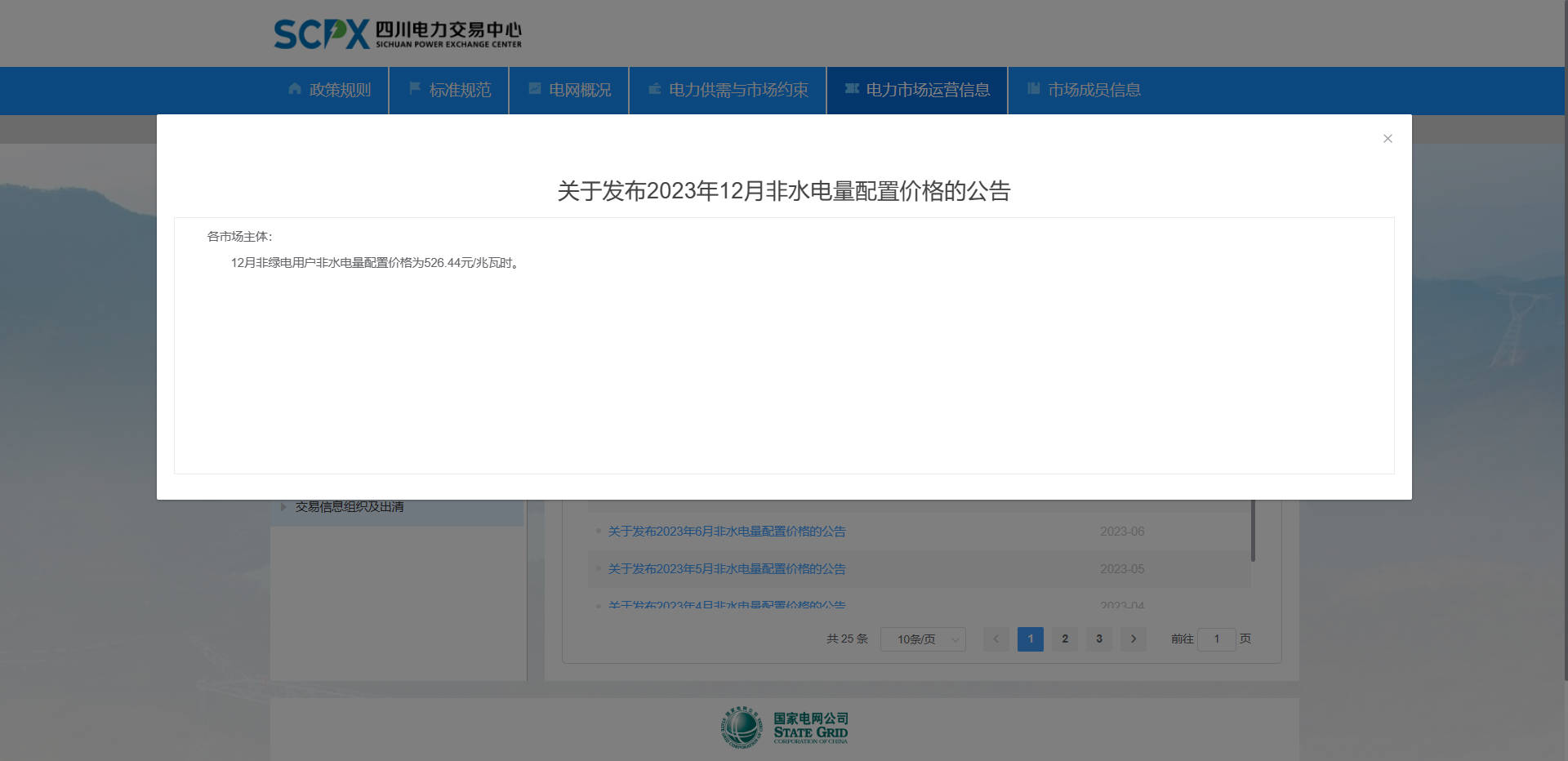This screenshot has height=761, width=1568.
Task: Click the icon beside 市场成员信息
Action: pyautogui.click(x=1034, y=88)
